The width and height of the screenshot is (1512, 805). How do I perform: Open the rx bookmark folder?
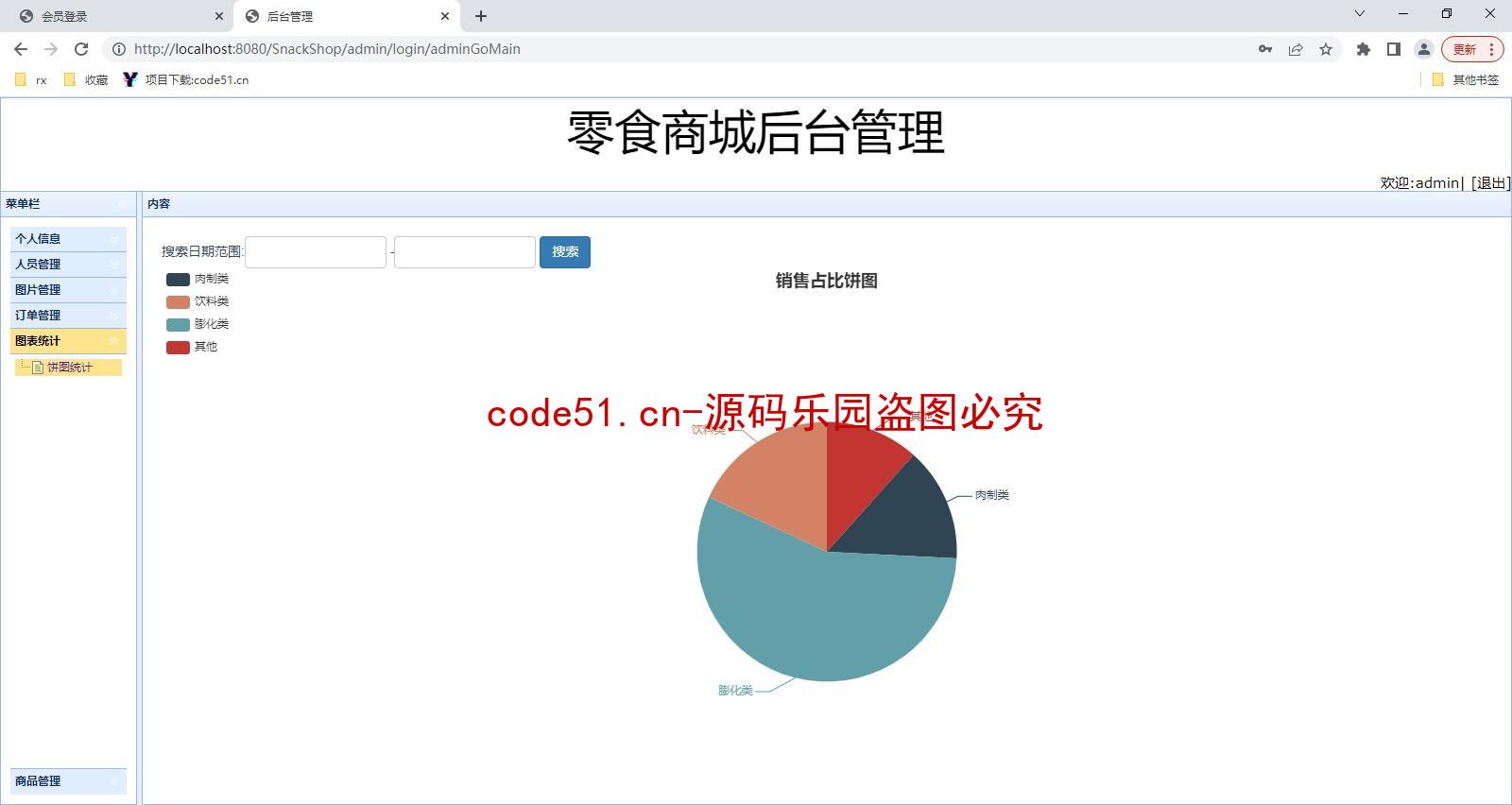[31, 80]
